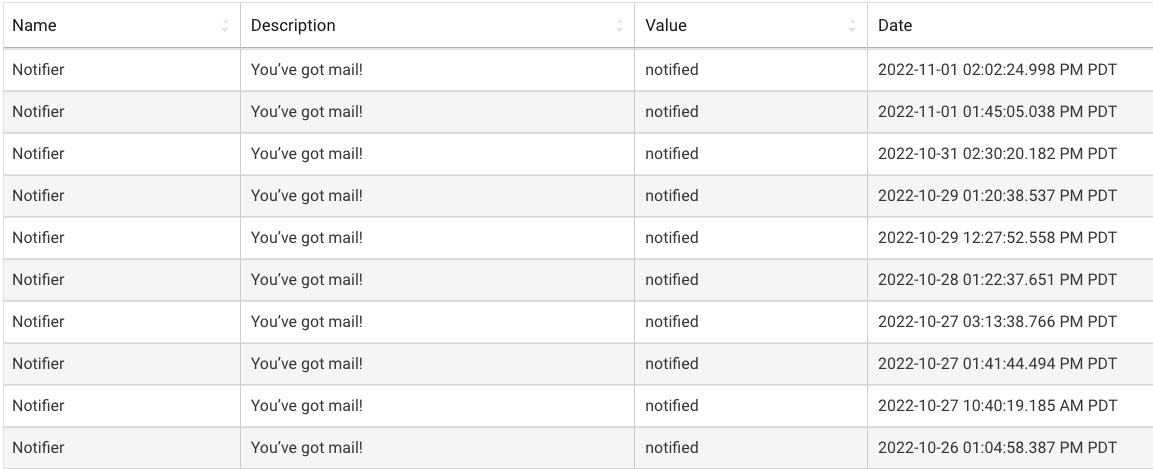Click the Date column header

point(895,25)
